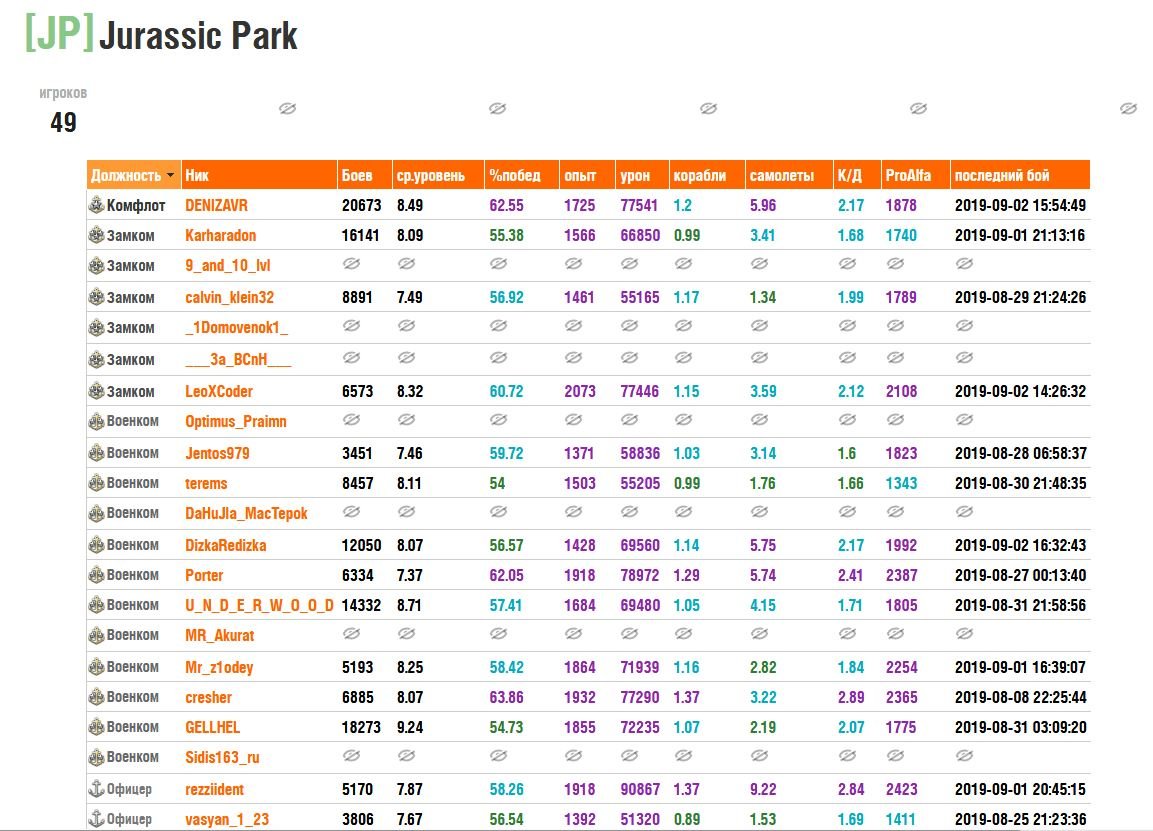Click hidden-eye icon in %побед column for _1Domovenok1_
The image size is (1153, 831).
(499, 326)
